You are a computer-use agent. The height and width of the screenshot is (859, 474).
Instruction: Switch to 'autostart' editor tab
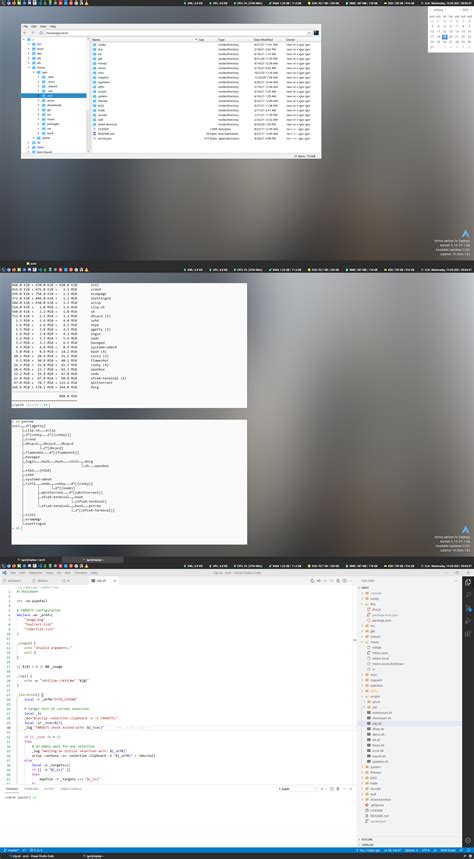(x=14, y=581)
